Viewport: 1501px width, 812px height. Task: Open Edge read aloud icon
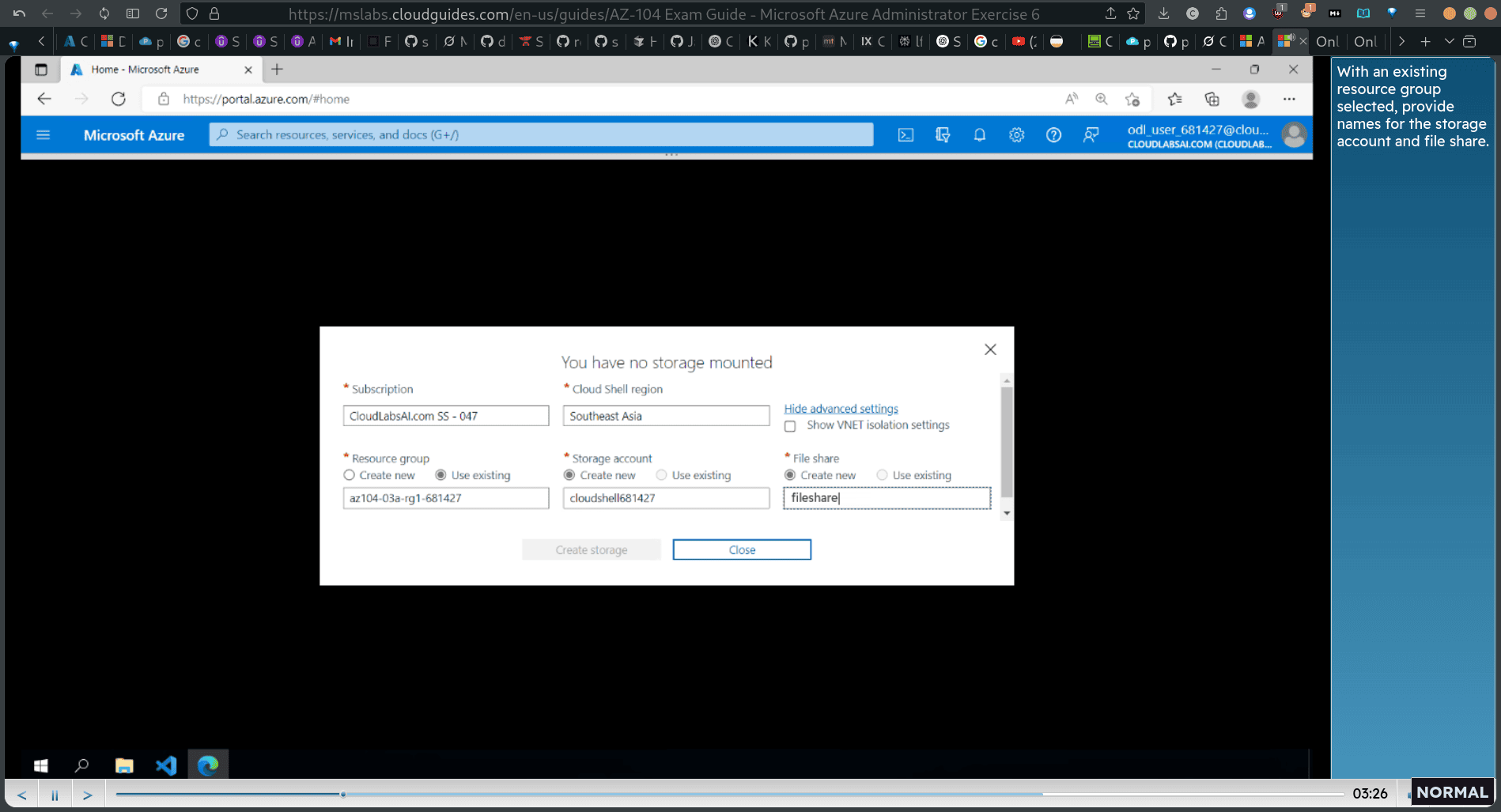tap(1072, 99)
